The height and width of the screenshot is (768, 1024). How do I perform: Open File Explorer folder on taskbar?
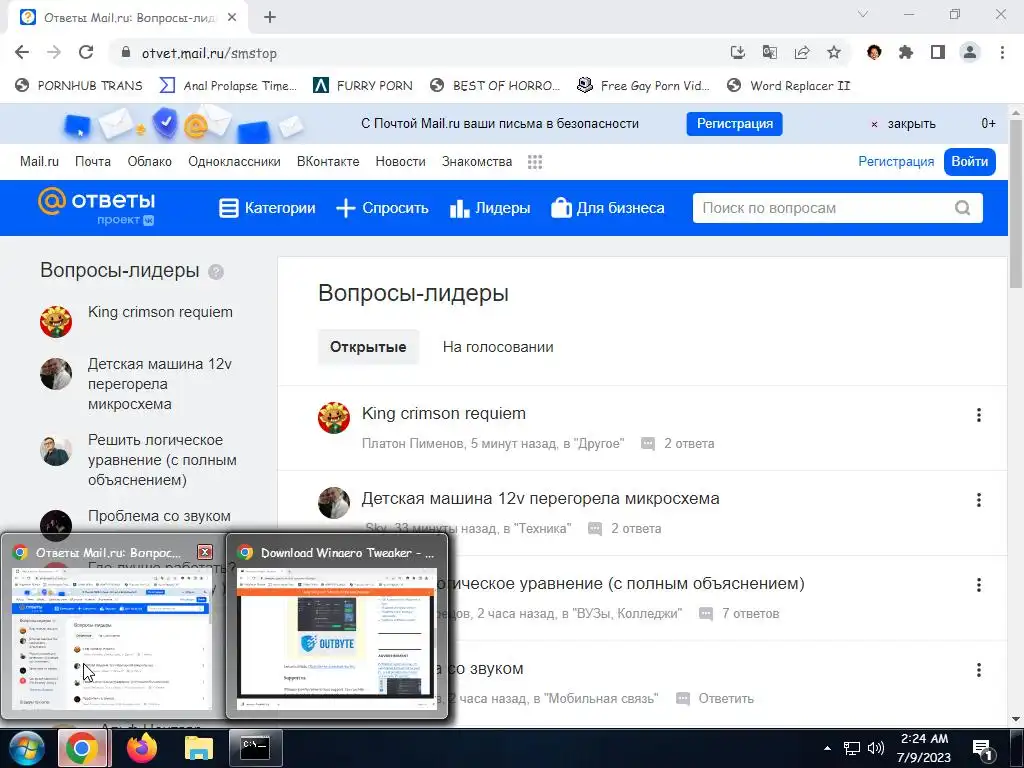coord(199,748)
